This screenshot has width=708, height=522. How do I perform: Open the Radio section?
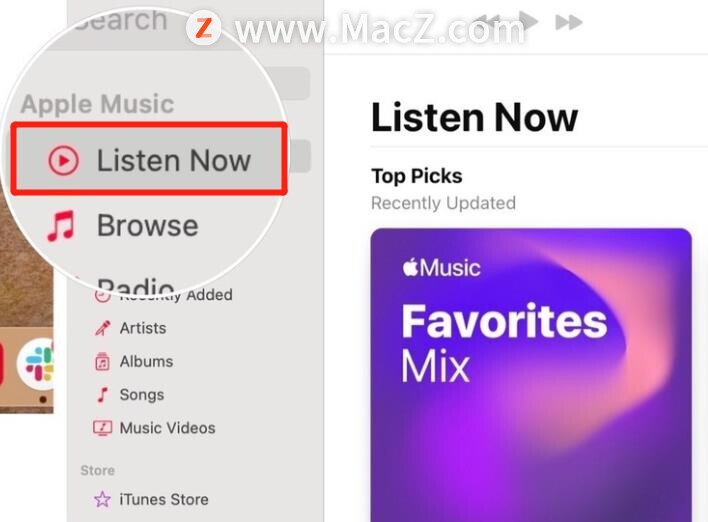click(x=136, y=285)
